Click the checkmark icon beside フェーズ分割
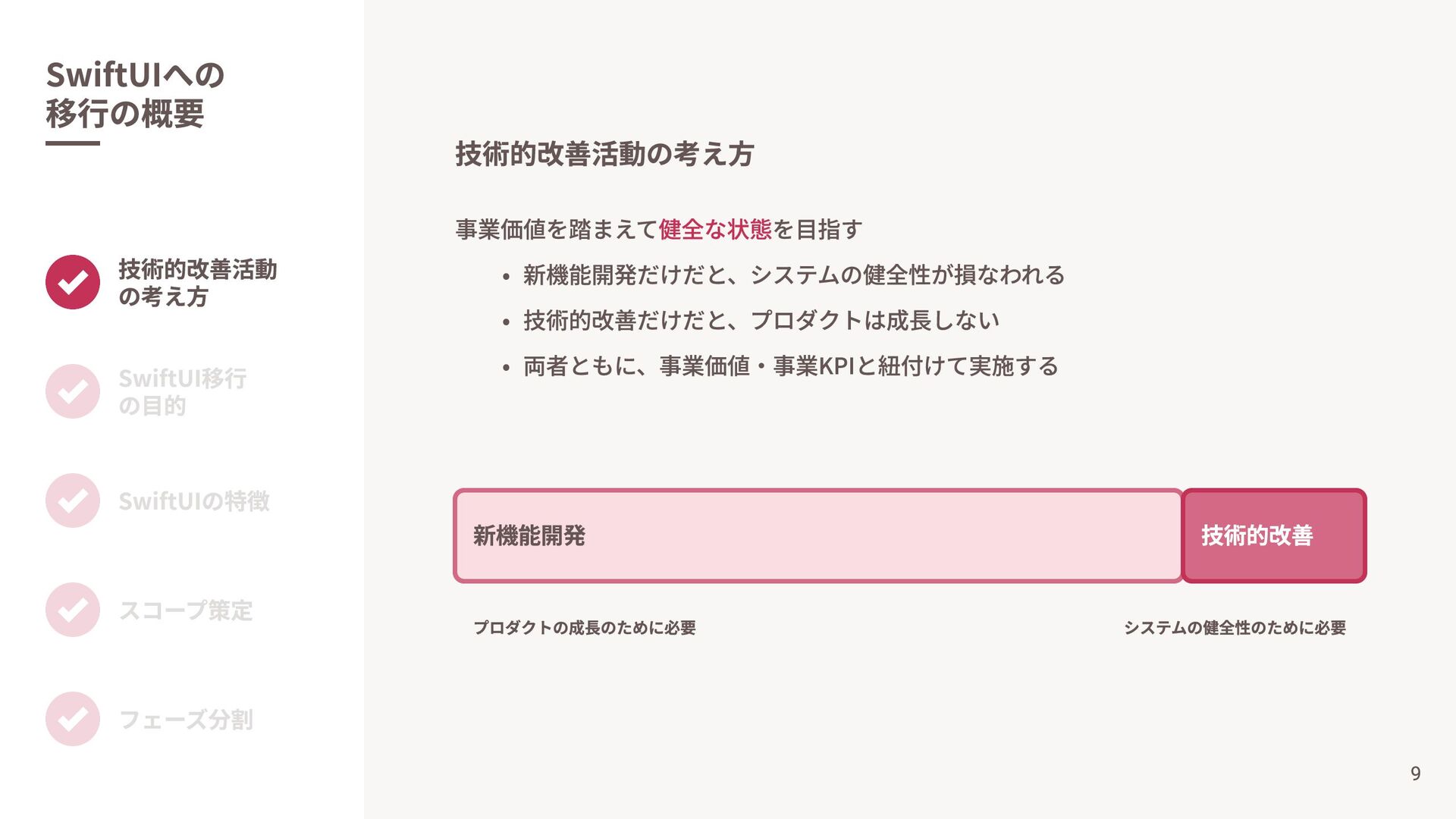1456x819 pixels. (x=73, y=719)
